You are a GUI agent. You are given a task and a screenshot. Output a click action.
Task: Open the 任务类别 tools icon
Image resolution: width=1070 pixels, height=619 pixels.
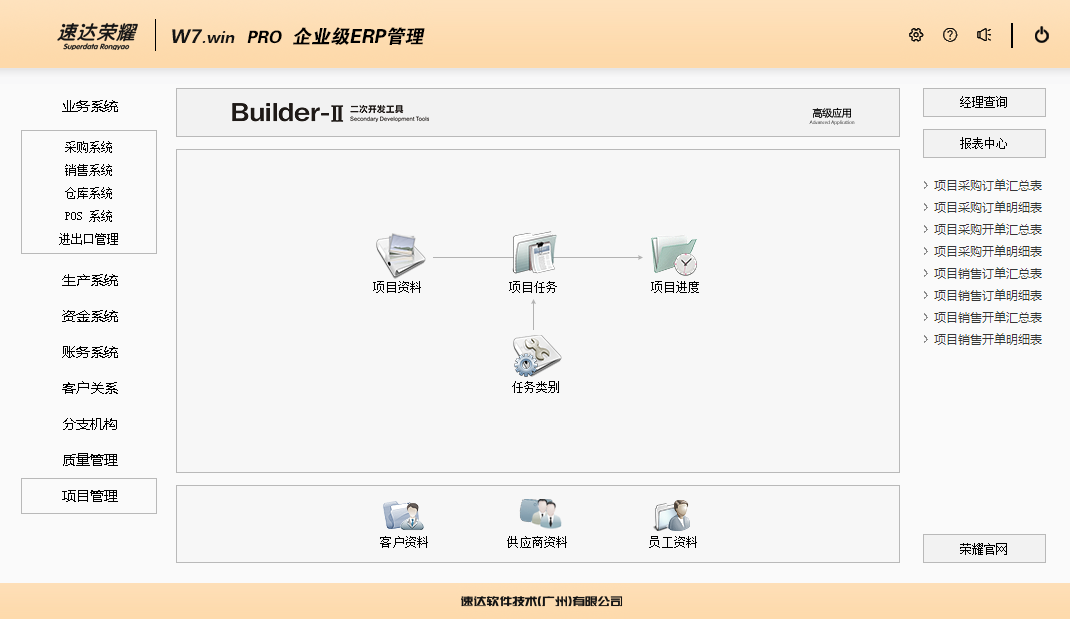click(x=535, y=356)
